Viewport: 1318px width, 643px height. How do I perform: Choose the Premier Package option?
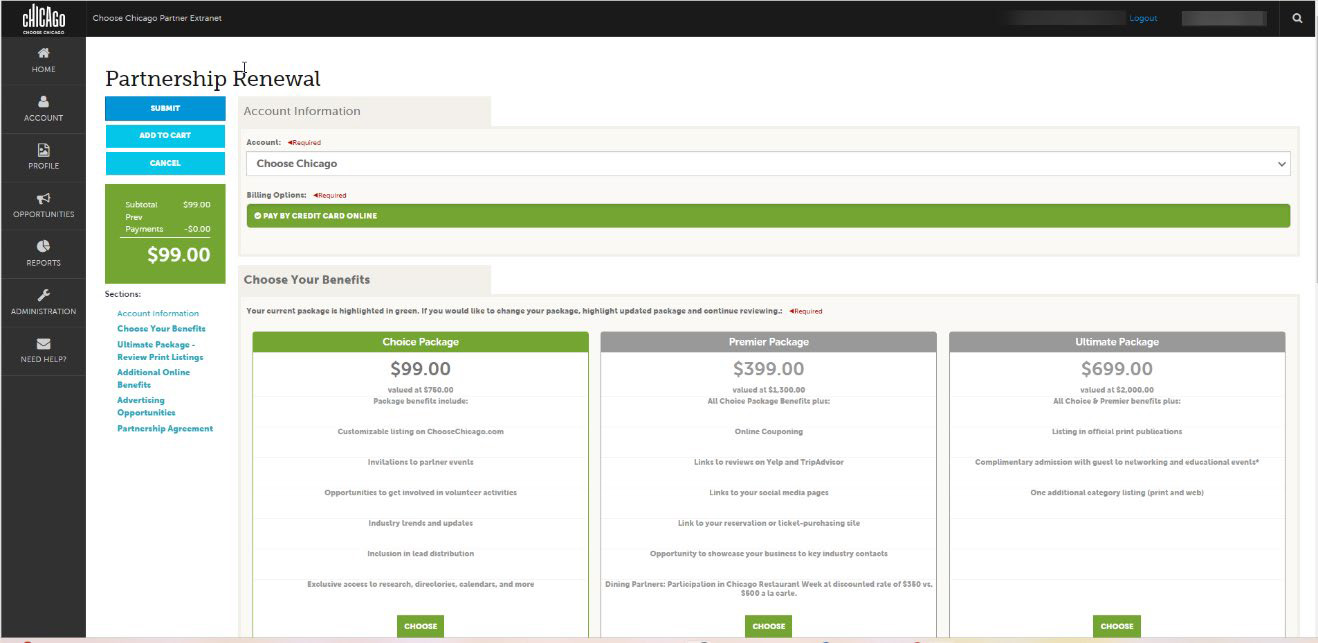(x=768, y=625)
